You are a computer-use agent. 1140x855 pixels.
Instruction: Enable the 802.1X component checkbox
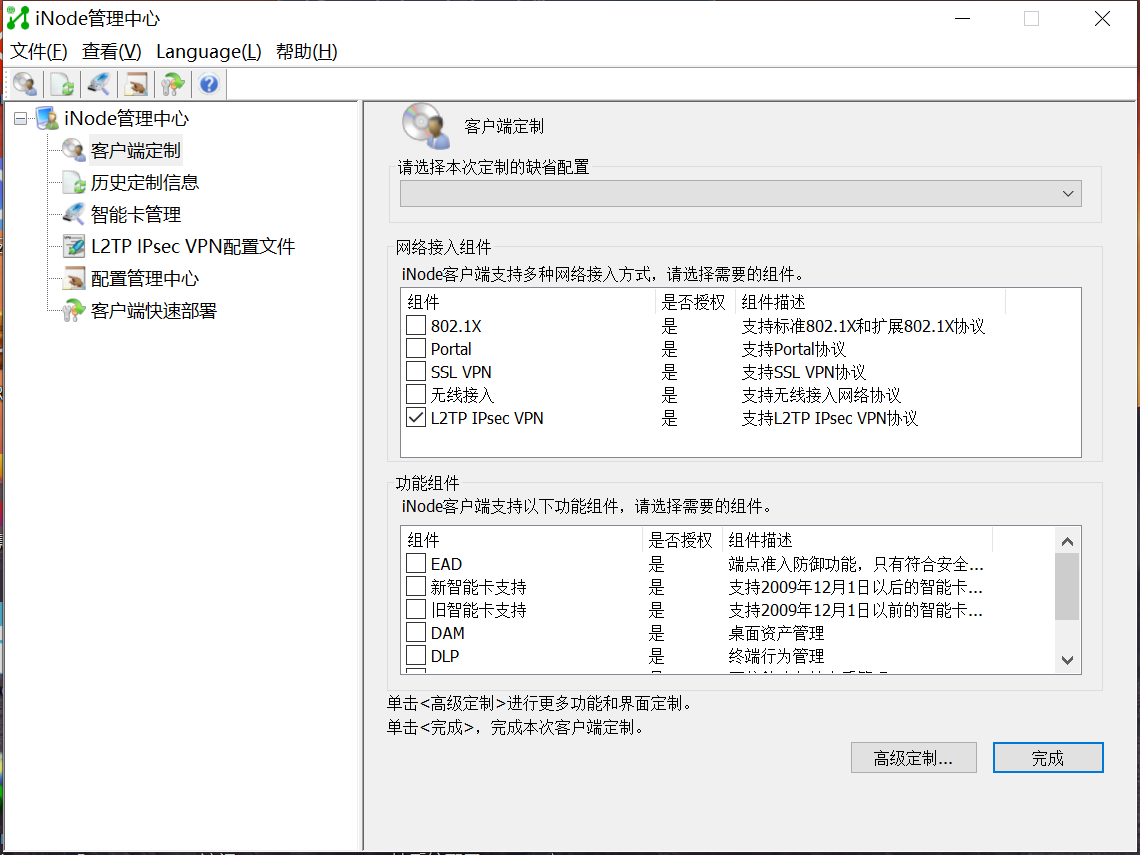[416, 325]
